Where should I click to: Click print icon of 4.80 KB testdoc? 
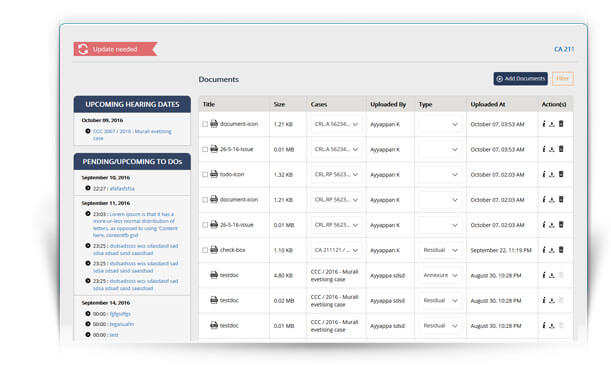point(214,275)
